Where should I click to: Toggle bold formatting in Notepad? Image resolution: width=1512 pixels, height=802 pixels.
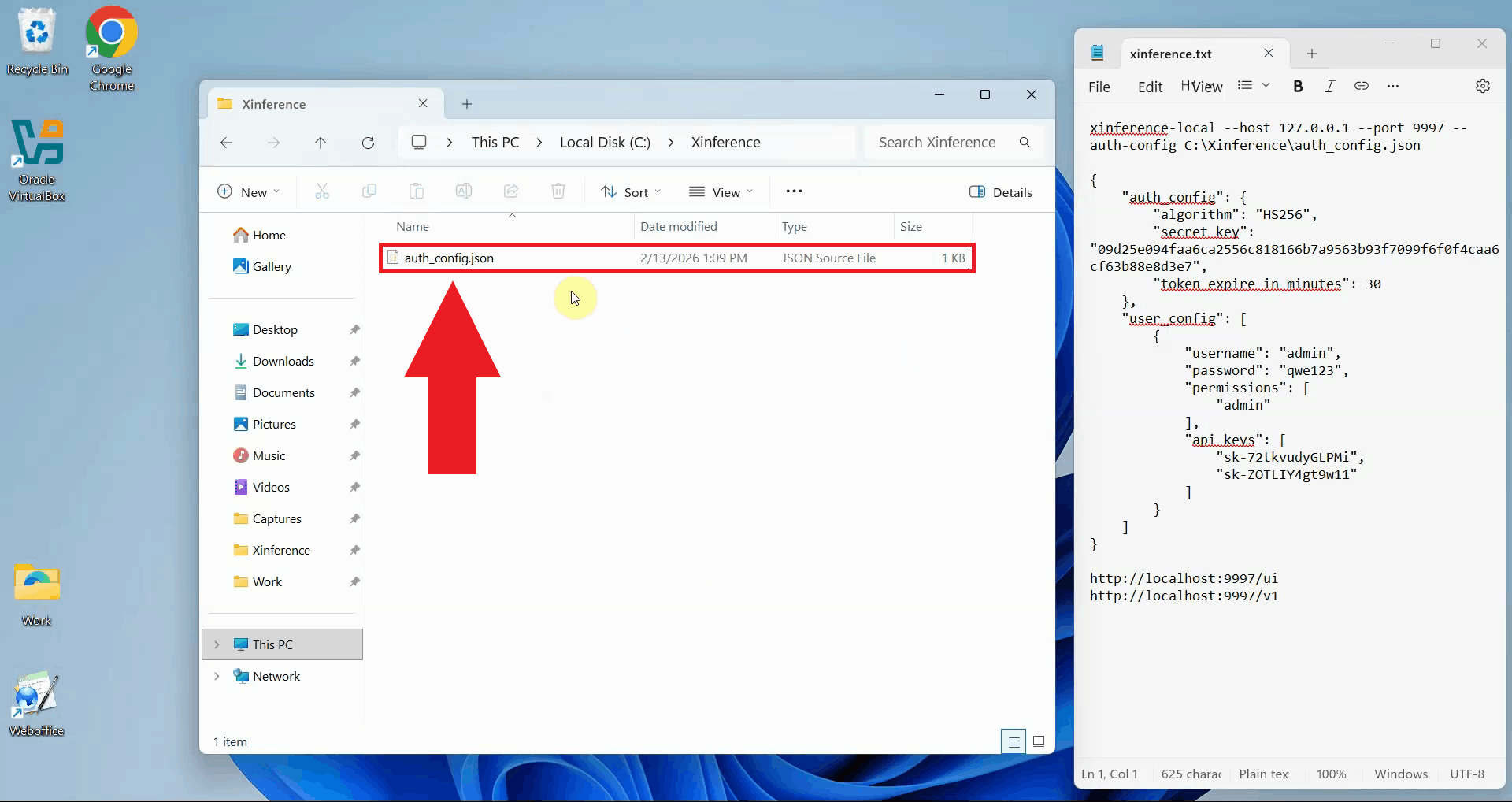1298,87
